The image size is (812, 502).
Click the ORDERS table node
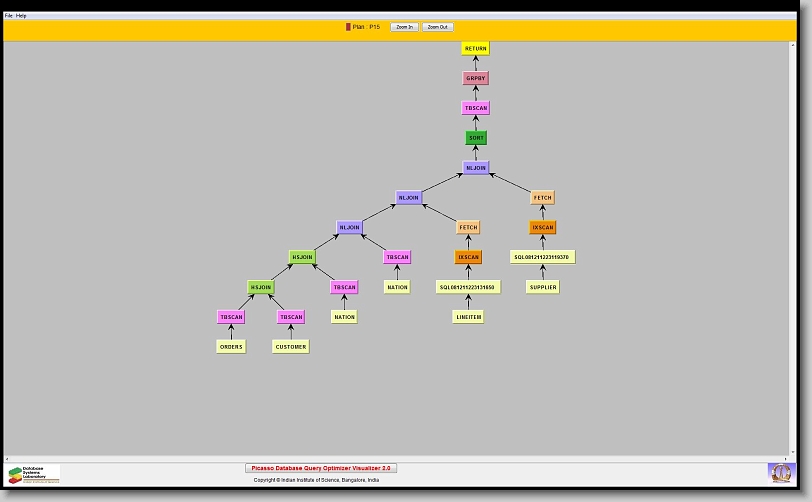click(231, 347)
